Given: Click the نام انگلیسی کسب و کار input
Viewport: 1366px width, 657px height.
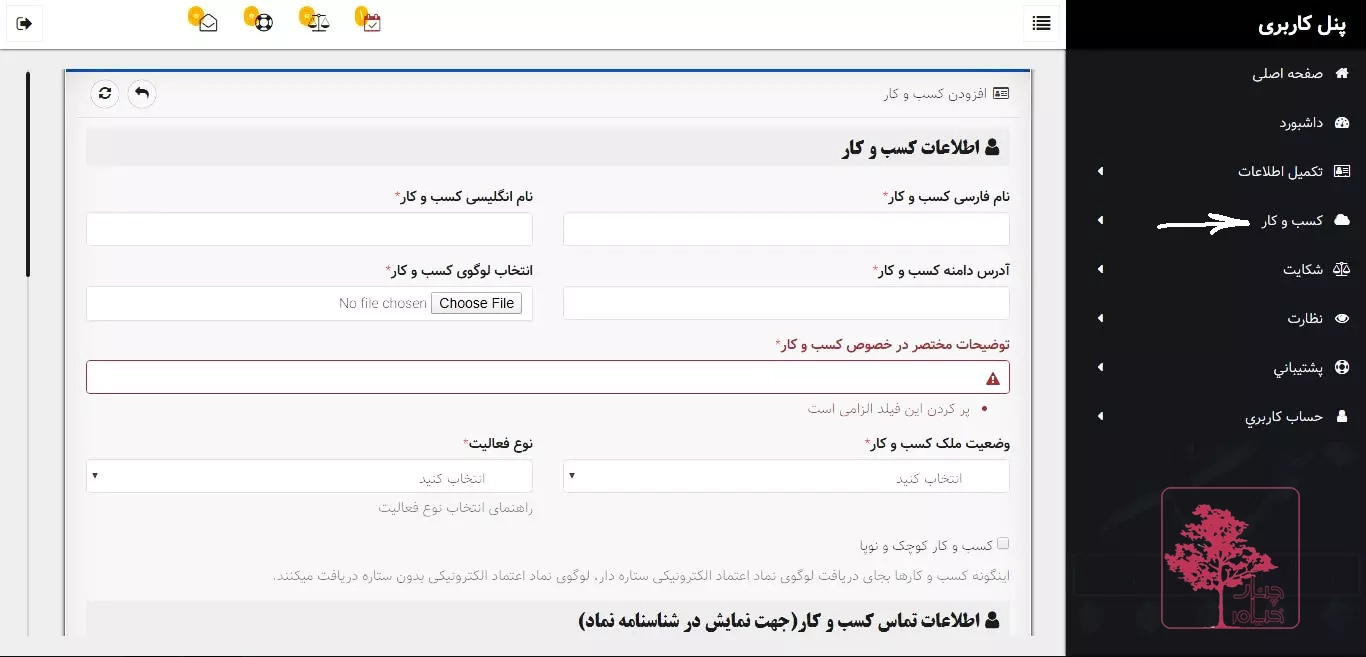Looking at the screenshot, I should click(x=309, y=229).
